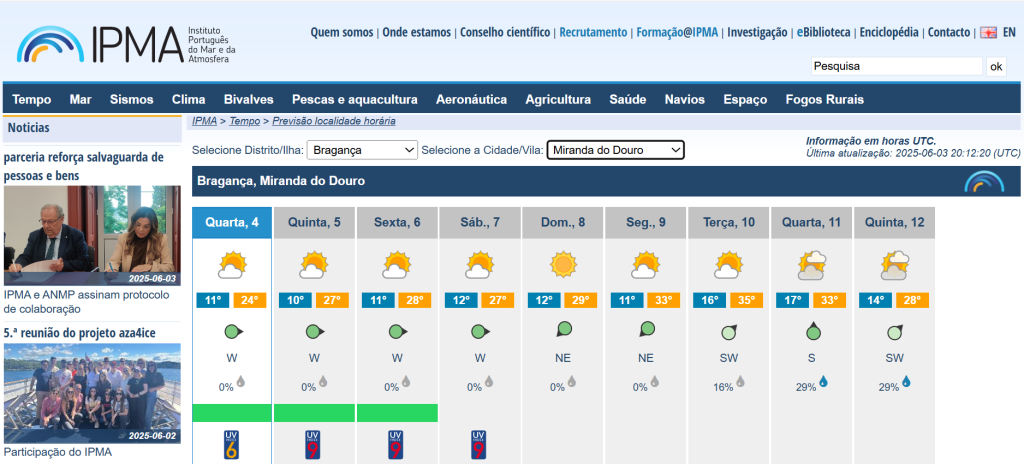The width and height of the screenshot is (1024, 464).
Task: Click UV index 6 icon for Quarta, 4
Action: pyautogui.click(x=231, y=444)
